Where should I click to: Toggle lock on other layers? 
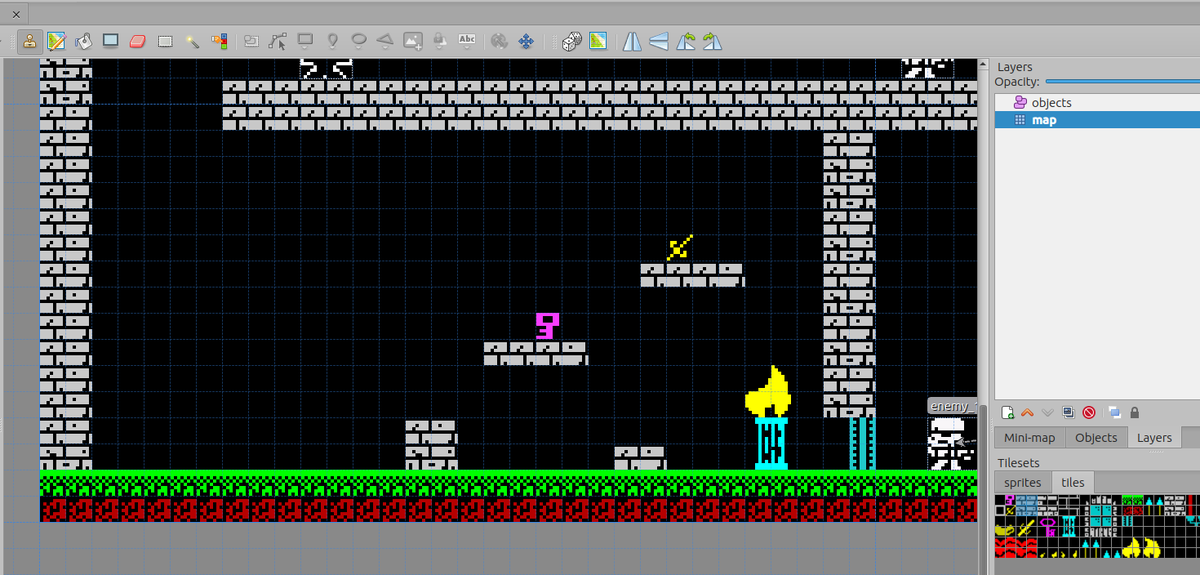(1135, 412)
